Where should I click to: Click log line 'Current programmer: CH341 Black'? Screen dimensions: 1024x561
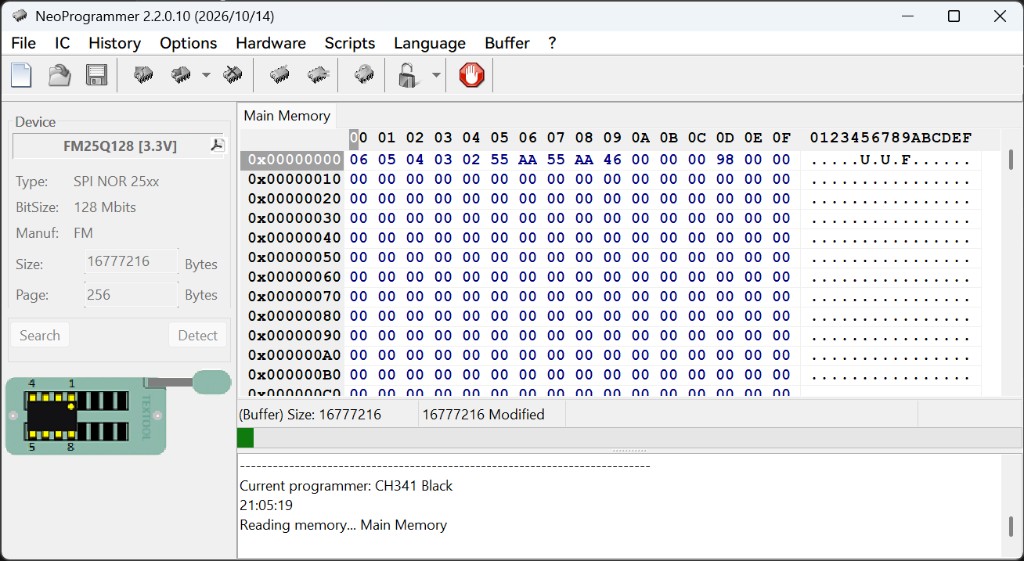346,486
